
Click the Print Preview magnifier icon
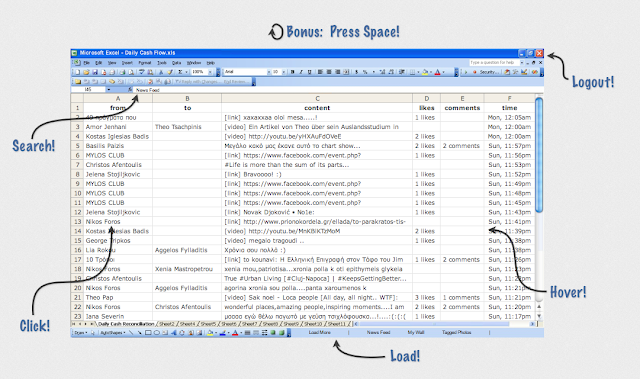pos(131,72)
